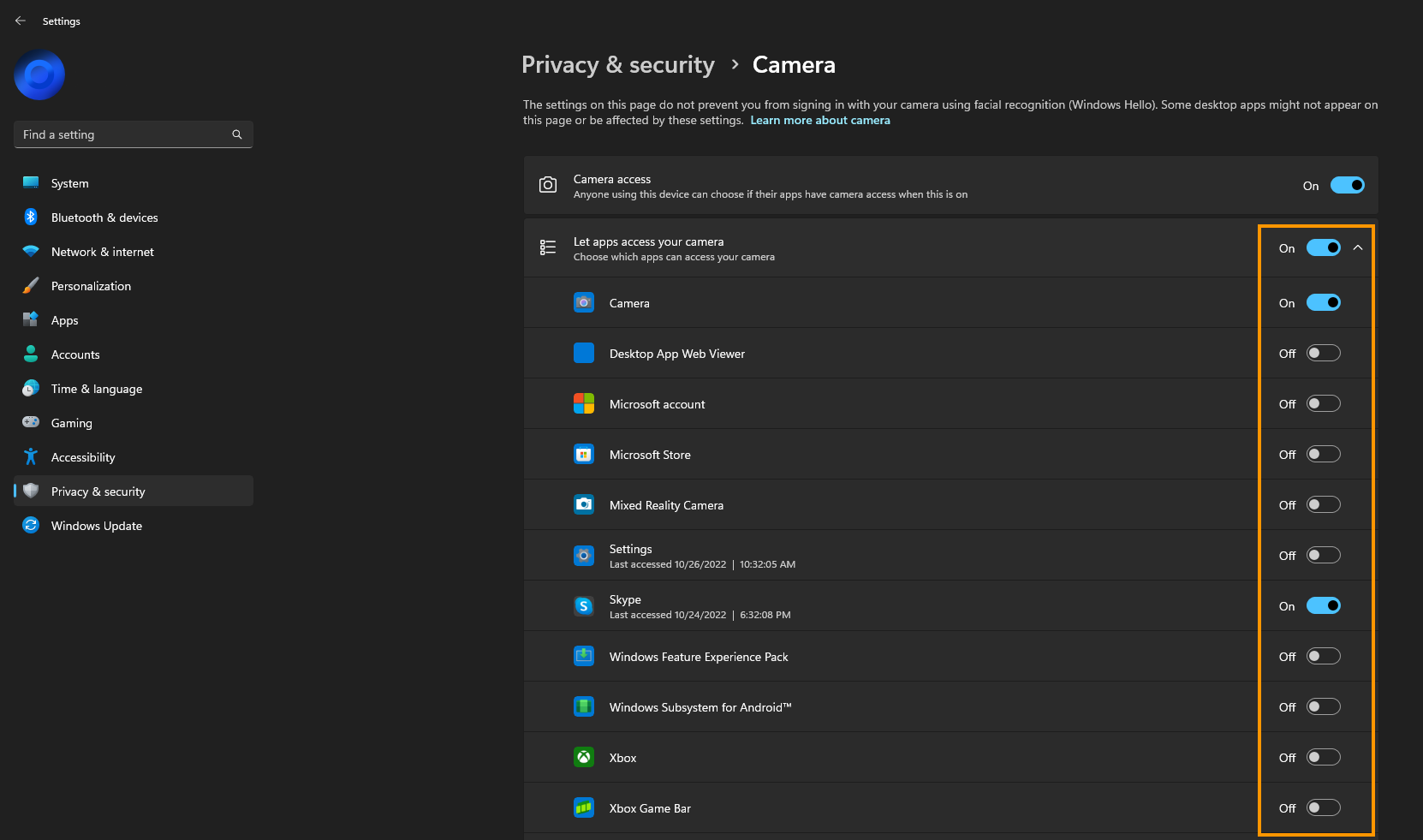
Task: Click the back arrow icon in Settings
Action: pos(21,21)
